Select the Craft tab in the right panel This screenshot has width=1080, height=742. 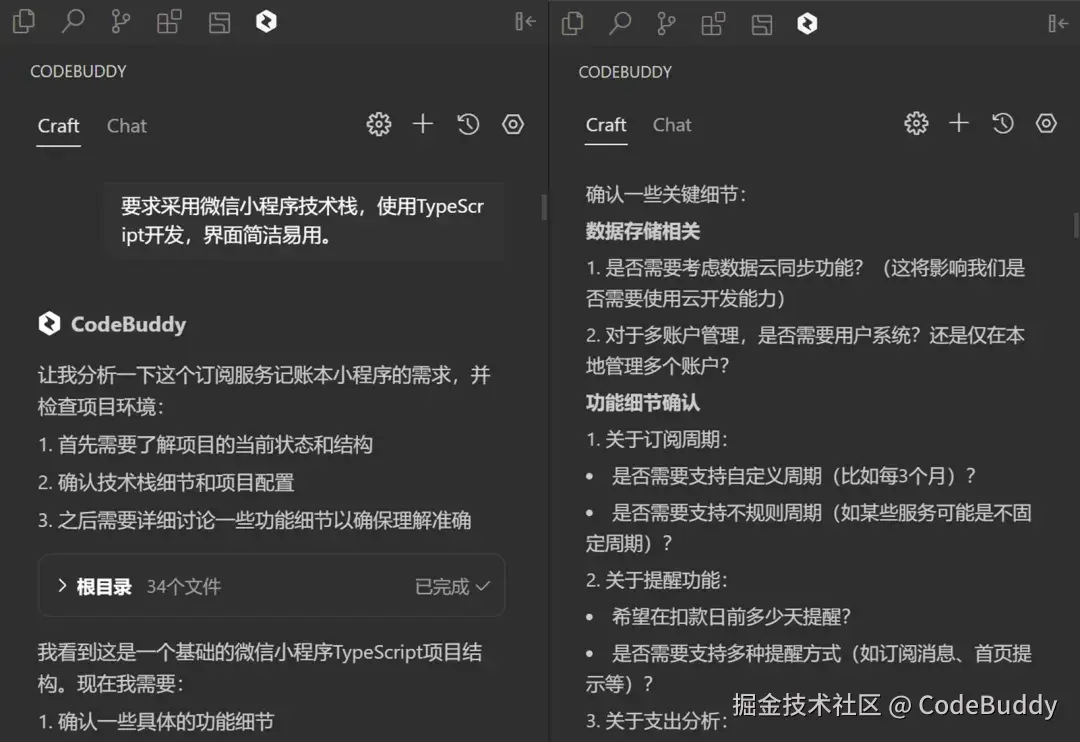(x=606, y=125)
